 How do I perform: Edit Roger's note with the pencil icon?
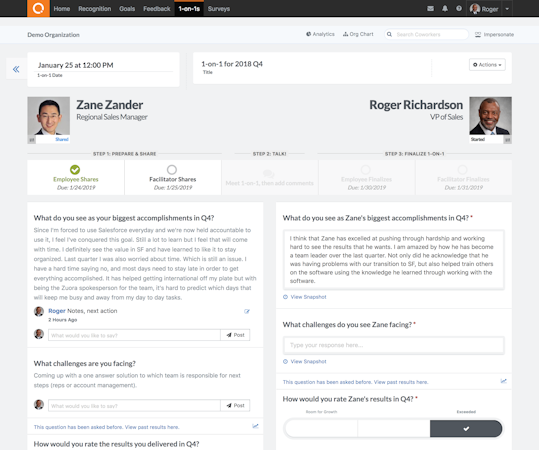click(247, 311)
